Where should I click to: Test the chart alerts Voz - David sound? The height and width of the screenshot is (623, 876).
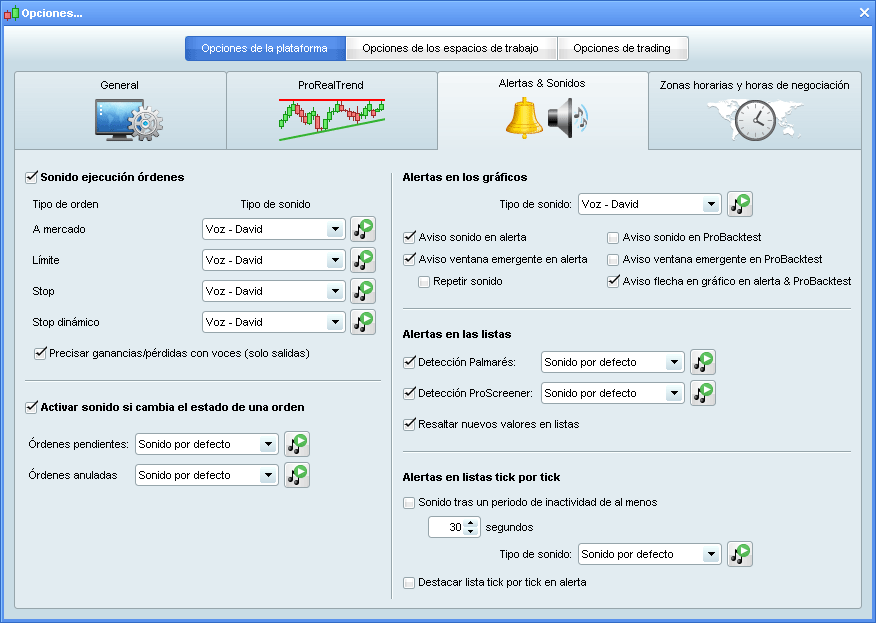point(740,203)
